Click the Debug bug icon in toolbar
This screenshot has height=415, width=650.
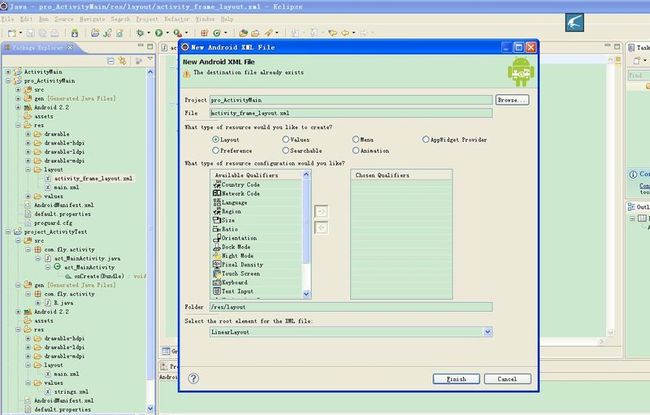140,33
